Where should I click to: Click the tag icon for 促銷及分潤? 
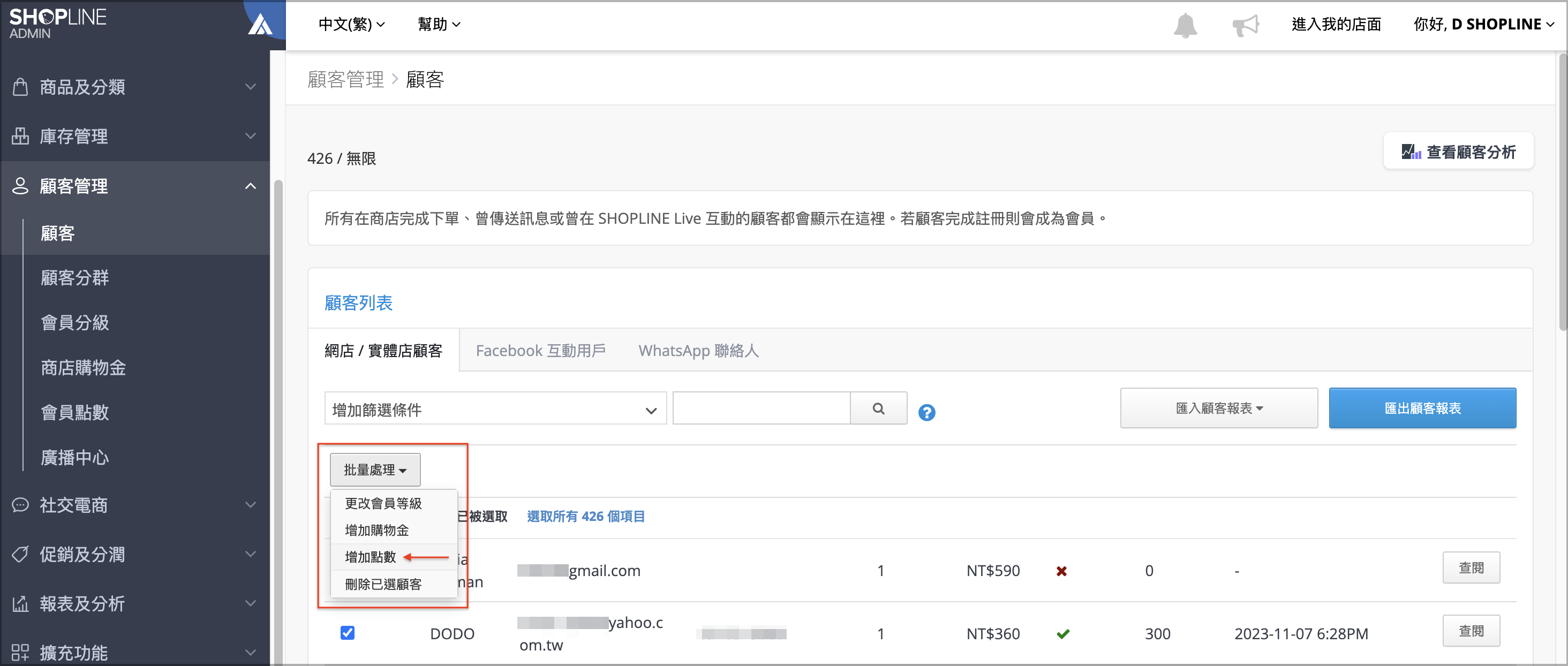(20, 554)
